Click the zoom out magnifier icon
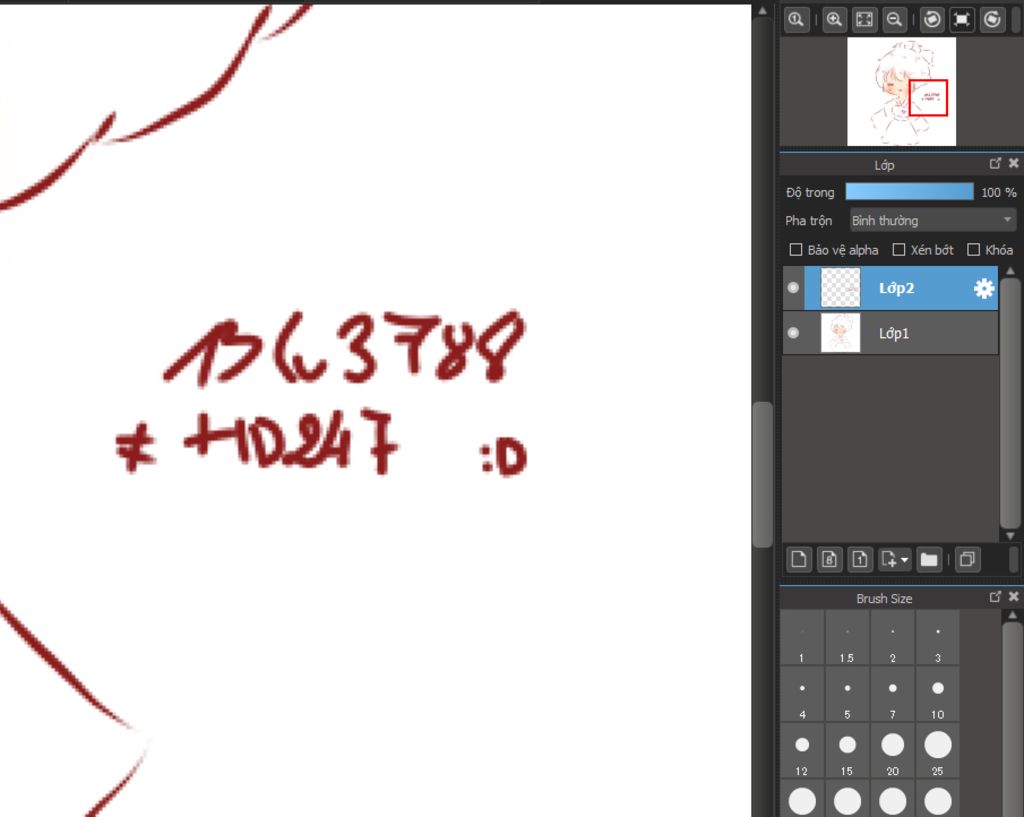 point(894,20)
